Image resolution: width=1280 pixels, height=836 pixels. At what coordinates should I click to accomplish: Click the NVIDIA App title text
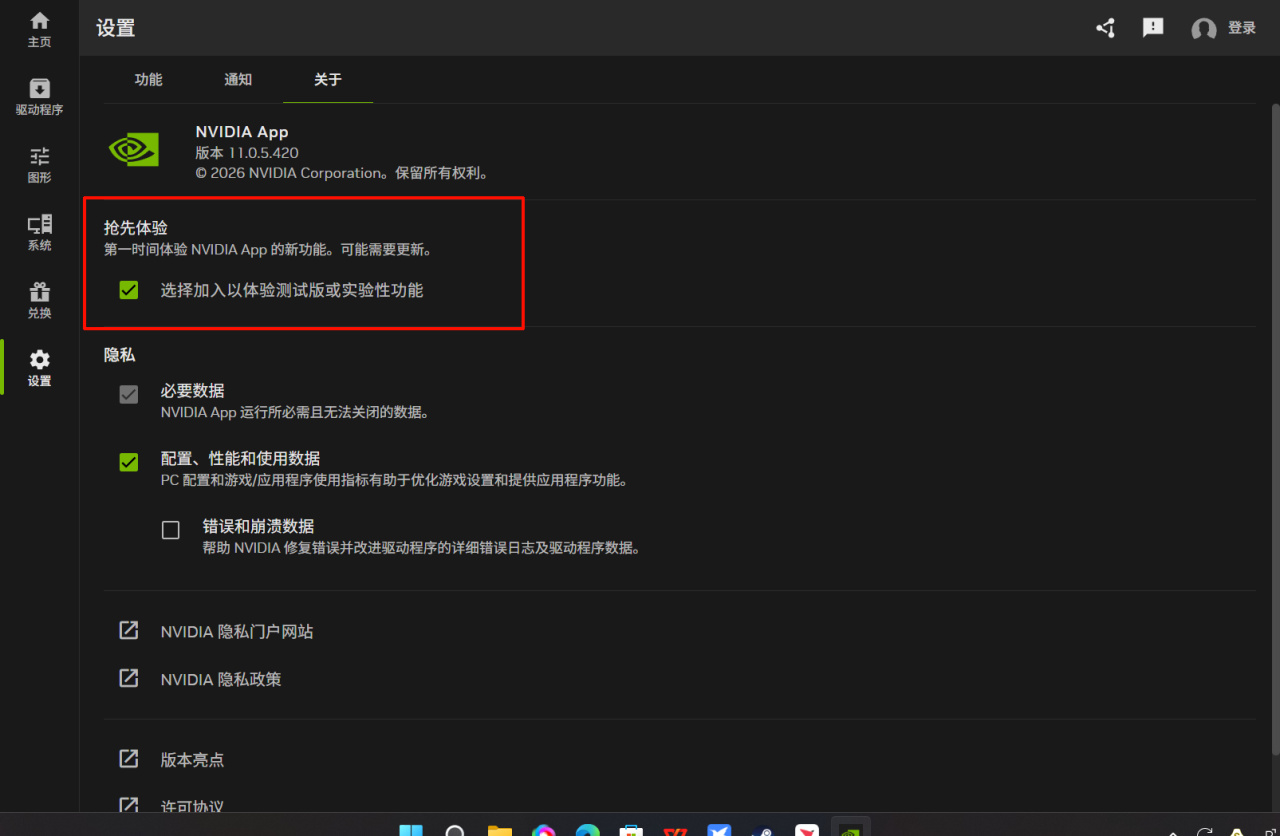tap(241, 132)
